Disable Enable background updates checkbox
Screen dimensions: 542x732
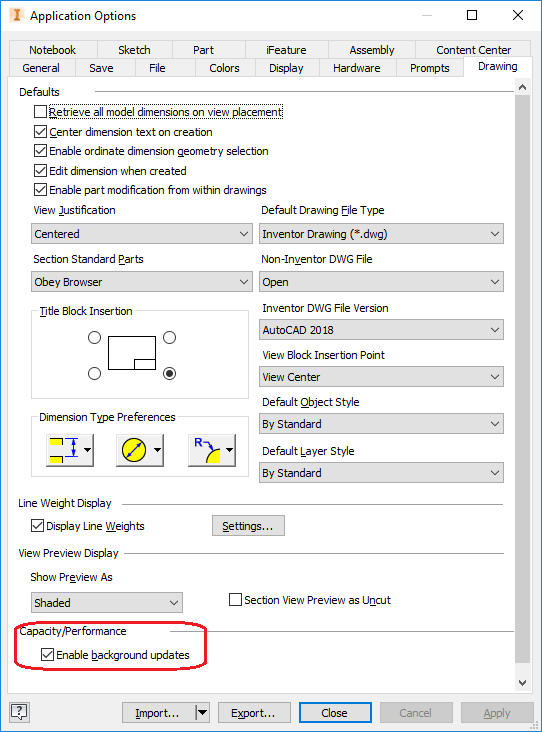click(47, 655)
